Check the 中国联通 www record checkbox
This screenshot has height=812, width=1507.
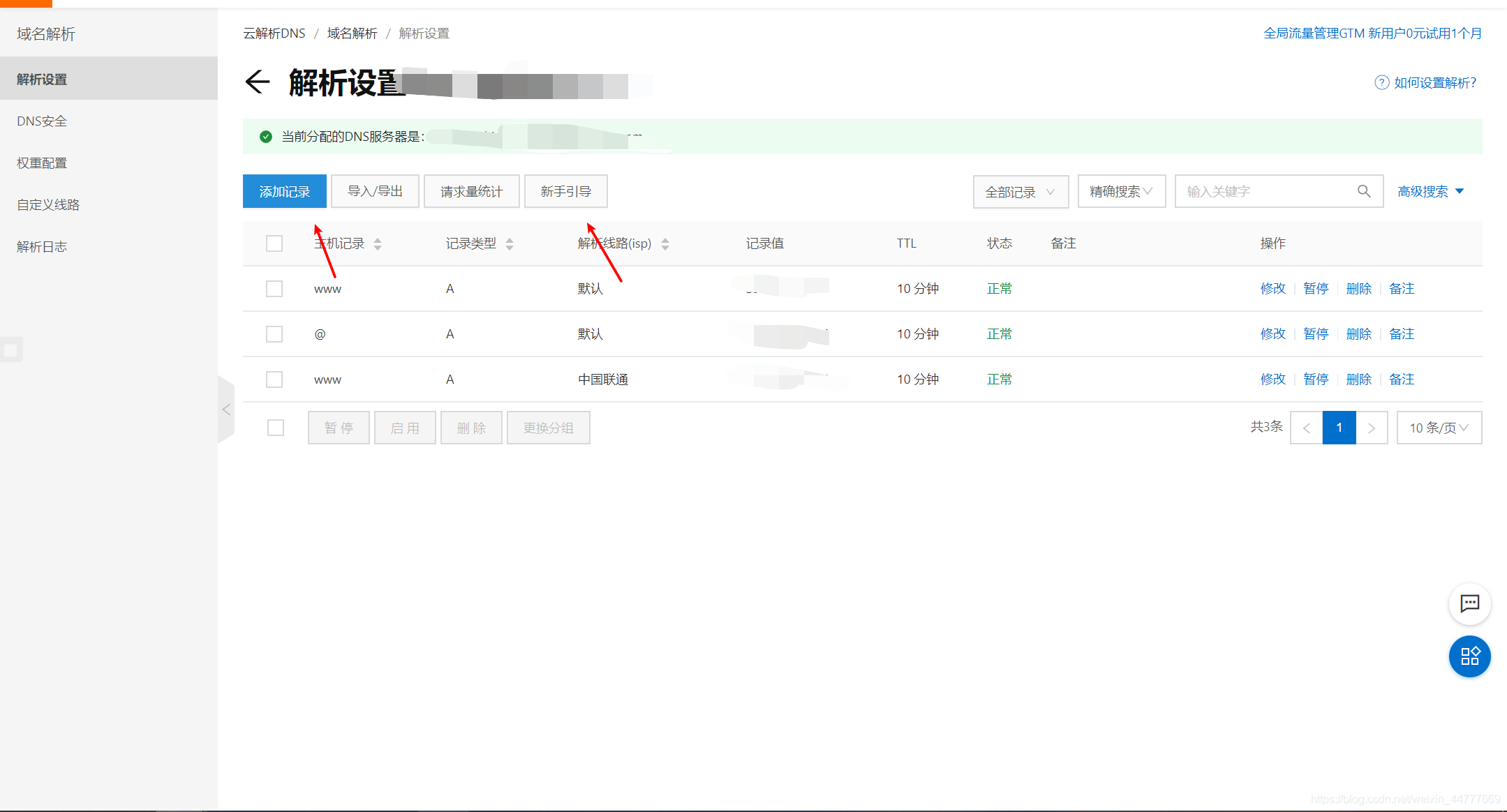[x=274, y=379]
